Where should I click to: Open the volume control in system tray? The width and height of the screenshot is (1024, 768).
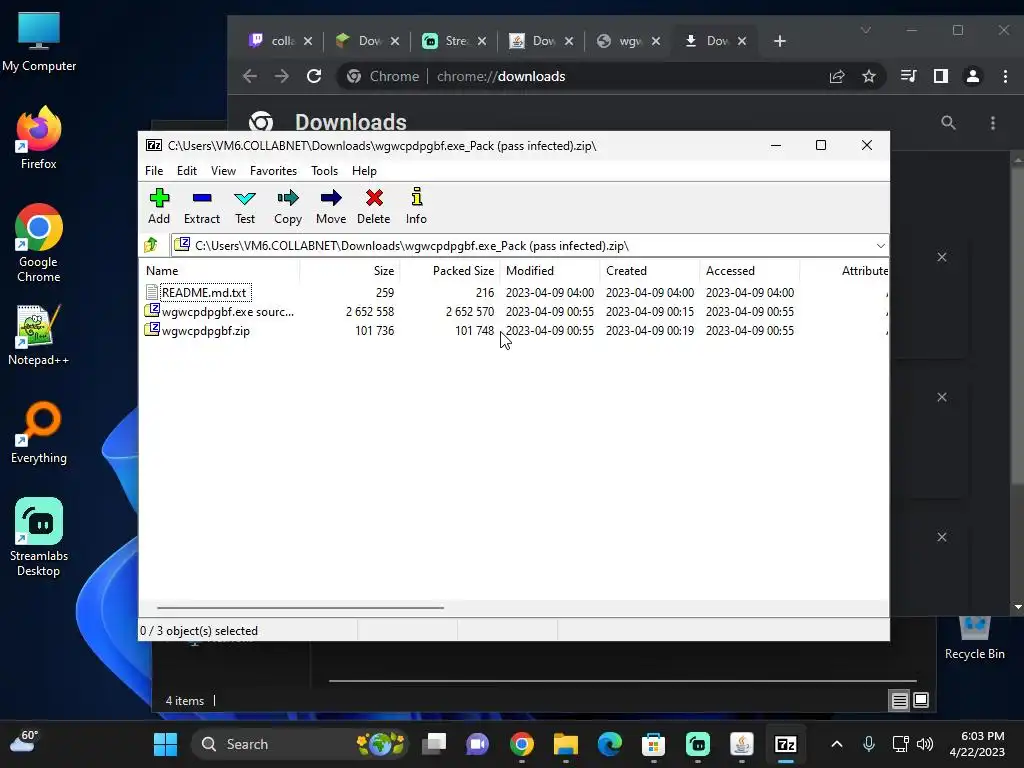click(x=925, y=744)
